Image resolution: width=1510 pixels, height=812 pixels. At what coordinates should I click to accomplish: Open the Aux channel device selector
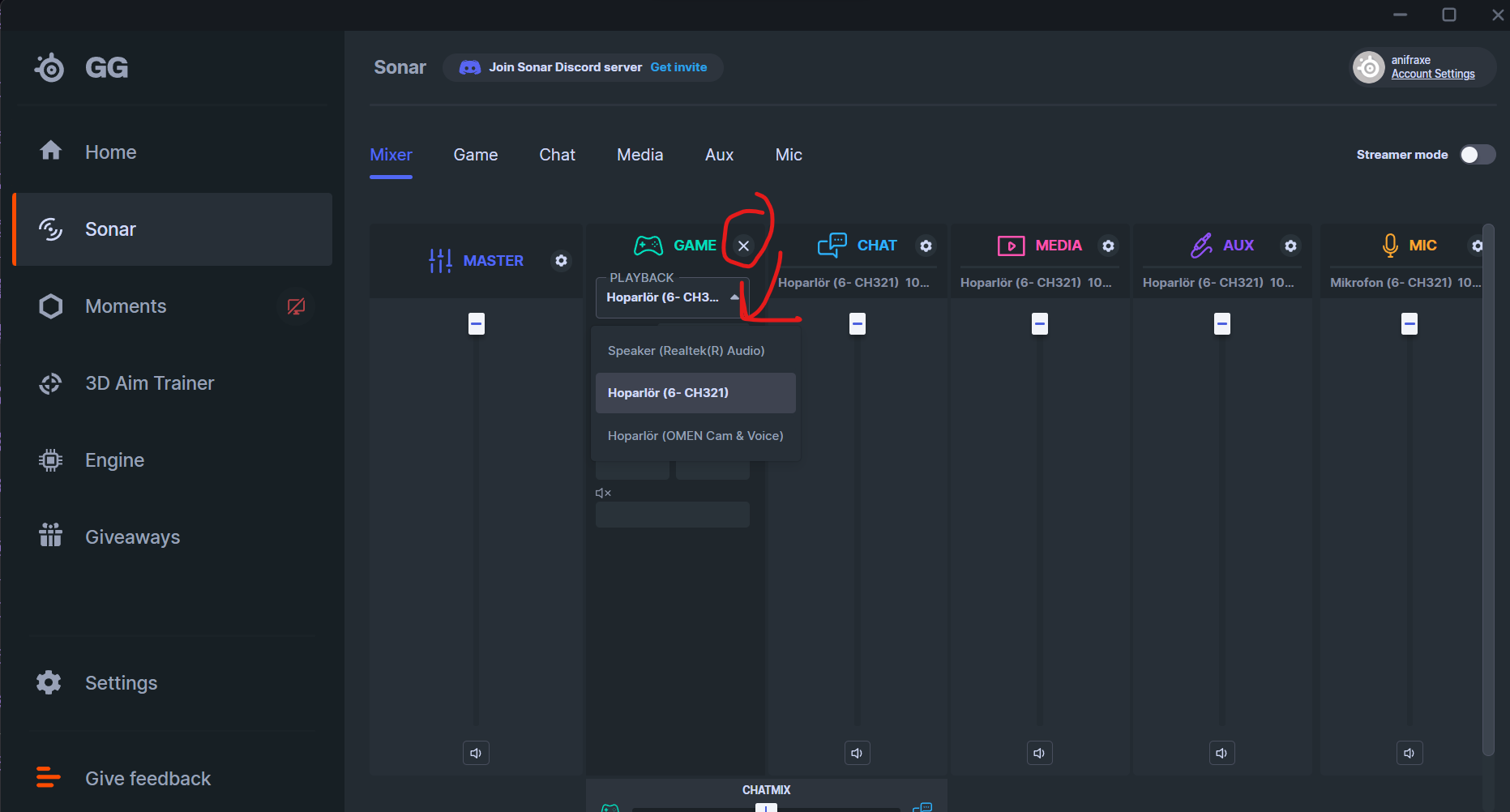point(1219,283)
